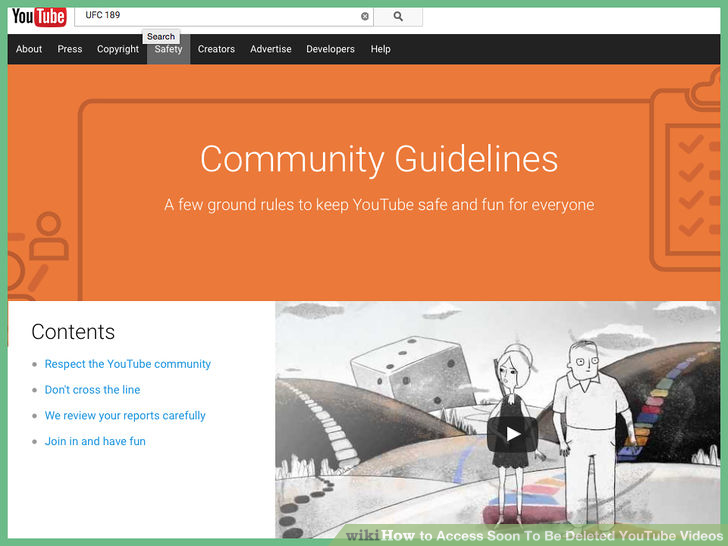Open Respect the YouTube community link
The height and width of the screenshot is (546, 728).
pos(128,364)
